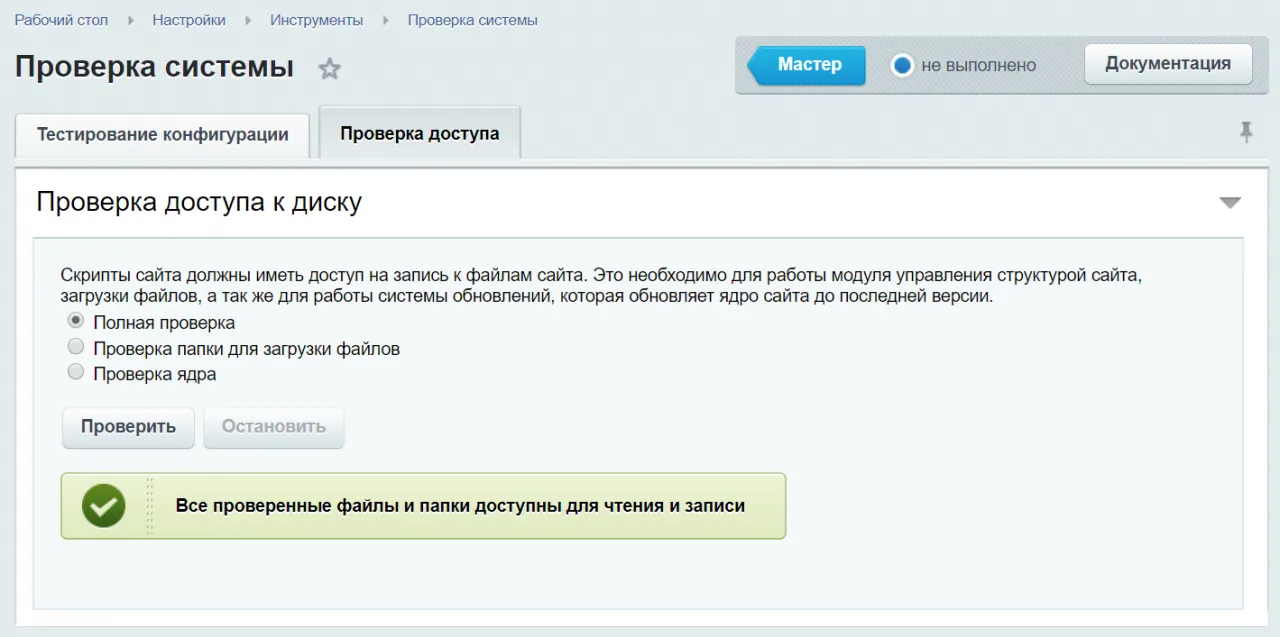Click the green success checkmark icon
Viewport: 1280px width, 637px height.
point(101,505)
